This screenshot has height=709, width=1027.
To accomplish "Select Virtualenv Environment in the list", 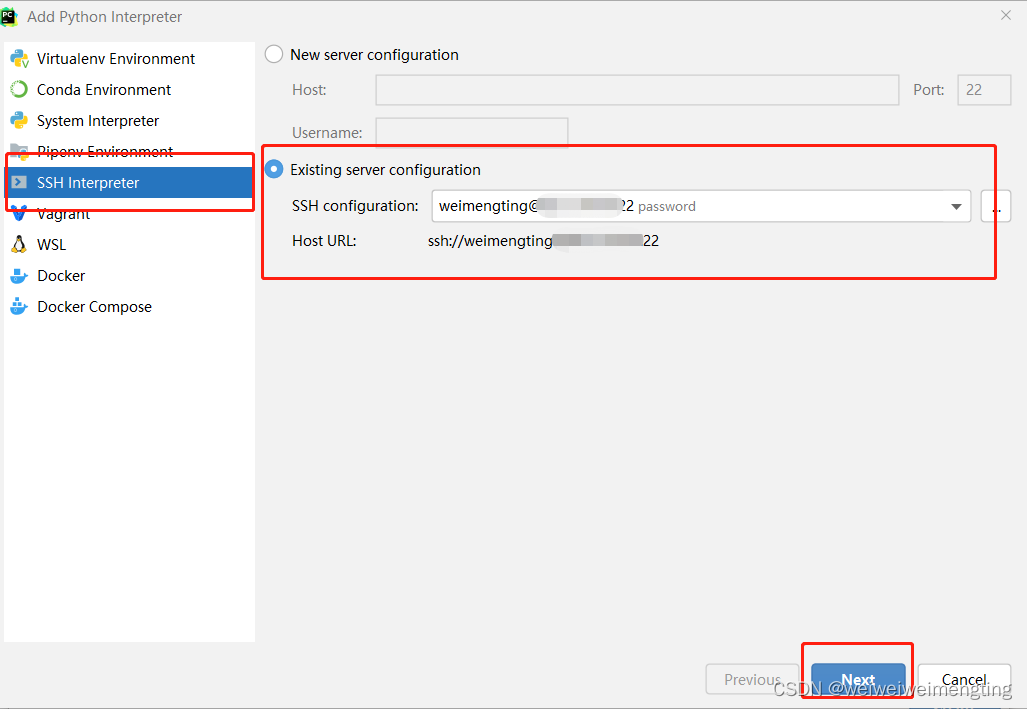I will point(129,59).
